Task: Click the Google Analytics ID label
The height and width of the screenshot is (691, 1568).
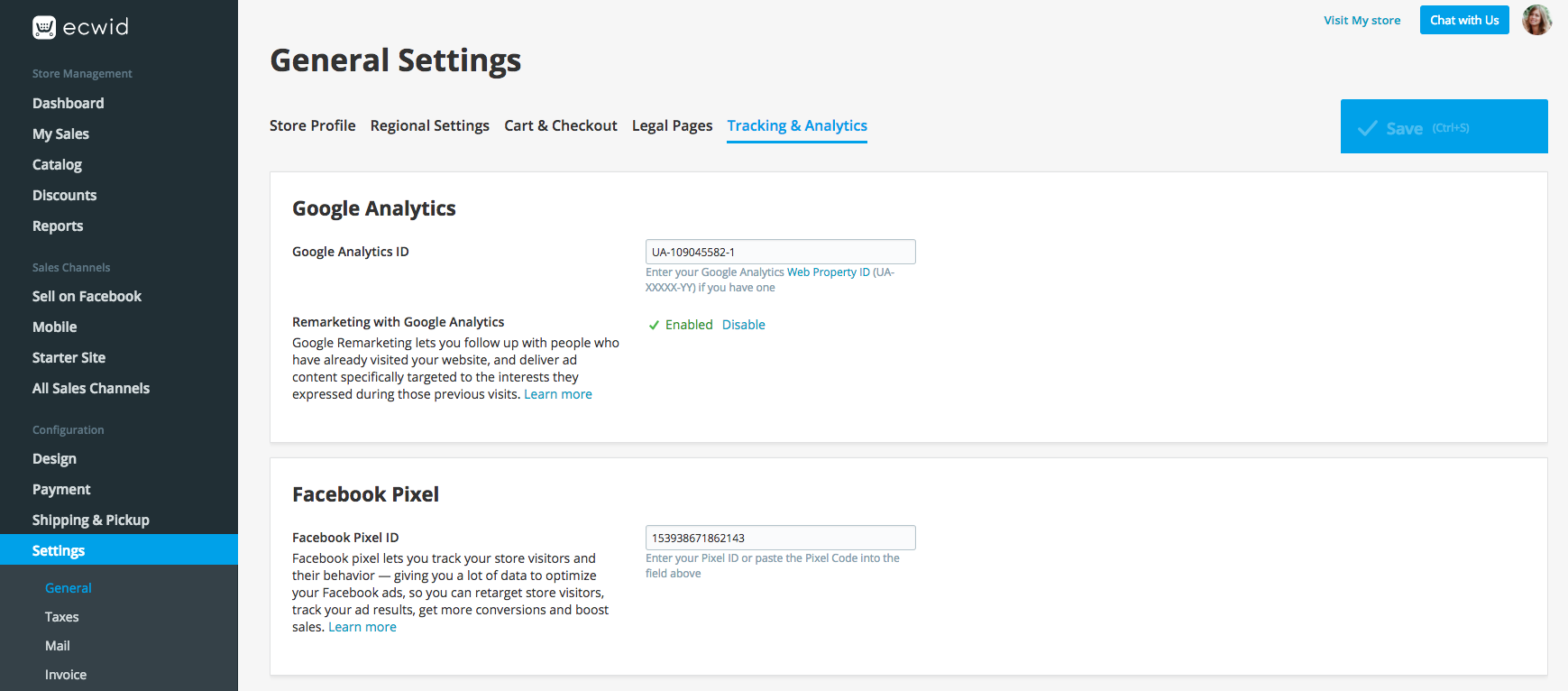Action: pyautogui.click(x=351, y=252)
